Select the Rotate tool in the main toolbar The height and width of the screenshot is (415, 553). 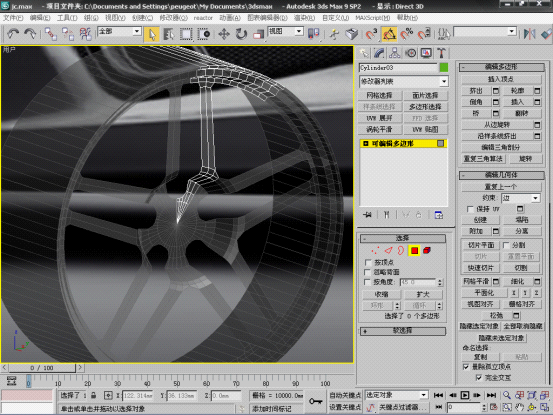(241, 34)
